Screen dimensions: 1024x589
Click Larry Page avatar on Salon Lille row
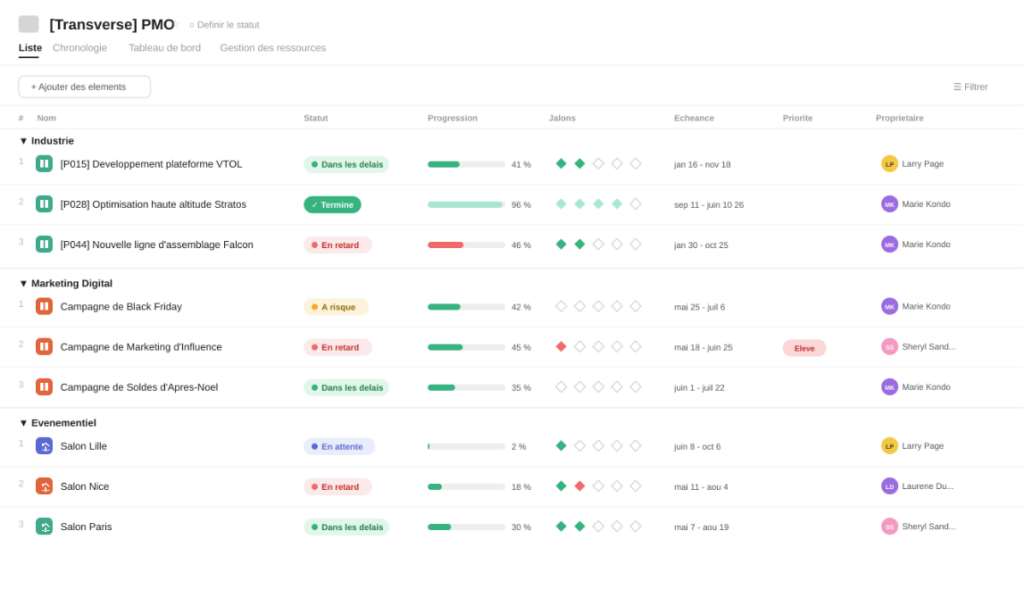[889, 446]
